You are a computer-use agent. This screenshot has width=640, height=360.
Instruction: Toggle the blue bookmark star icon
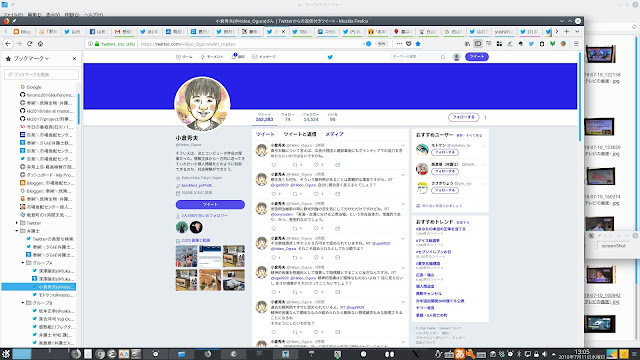click(x=418, y=44)
